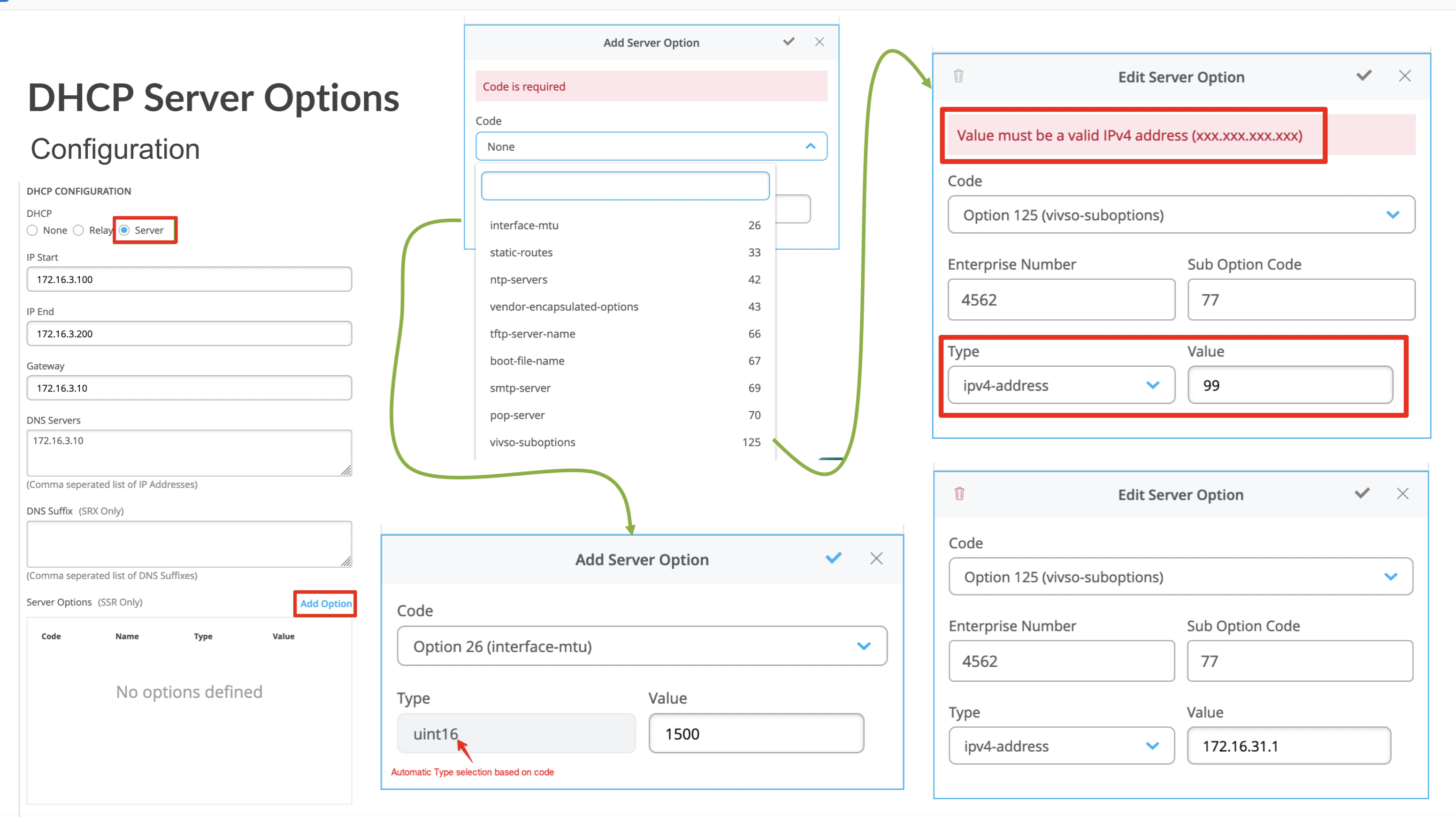Click blue checkmark in lower Add Server Option

[x=833, y=558]
